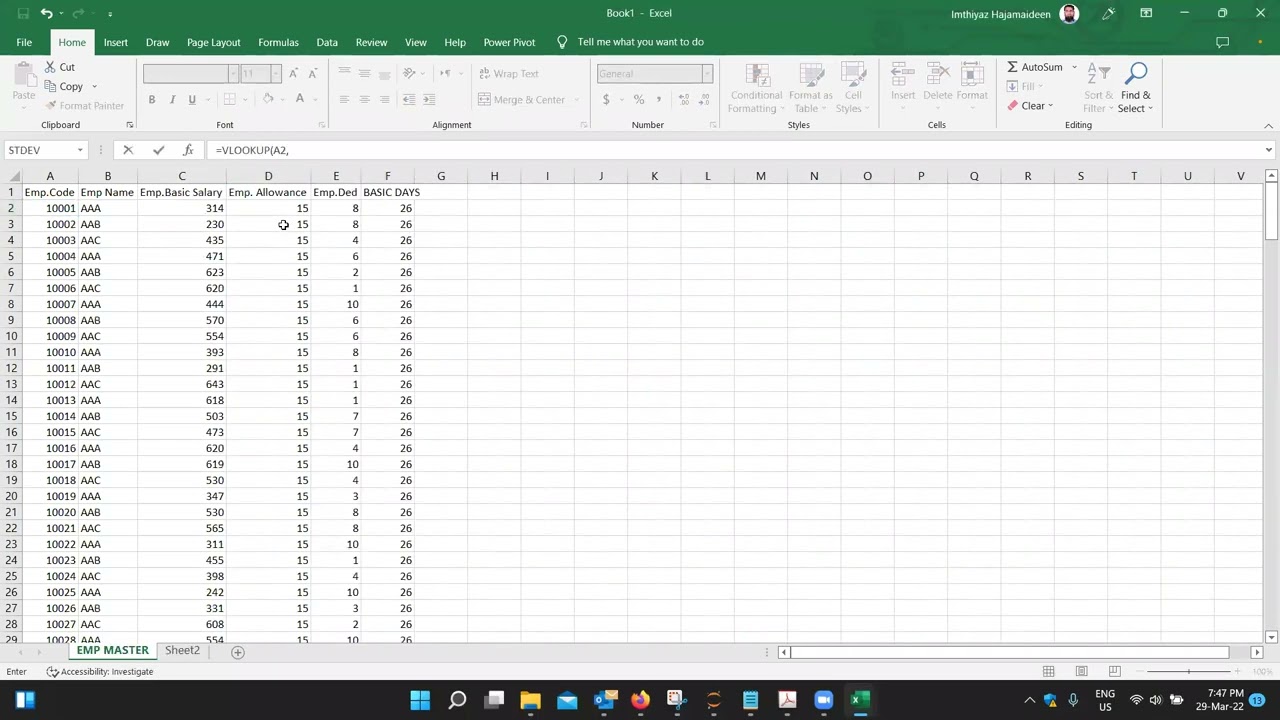This screenshot has width=1280, height=720.
Task: Toggle Wrap Text option
Action: (x=508, y=73)
